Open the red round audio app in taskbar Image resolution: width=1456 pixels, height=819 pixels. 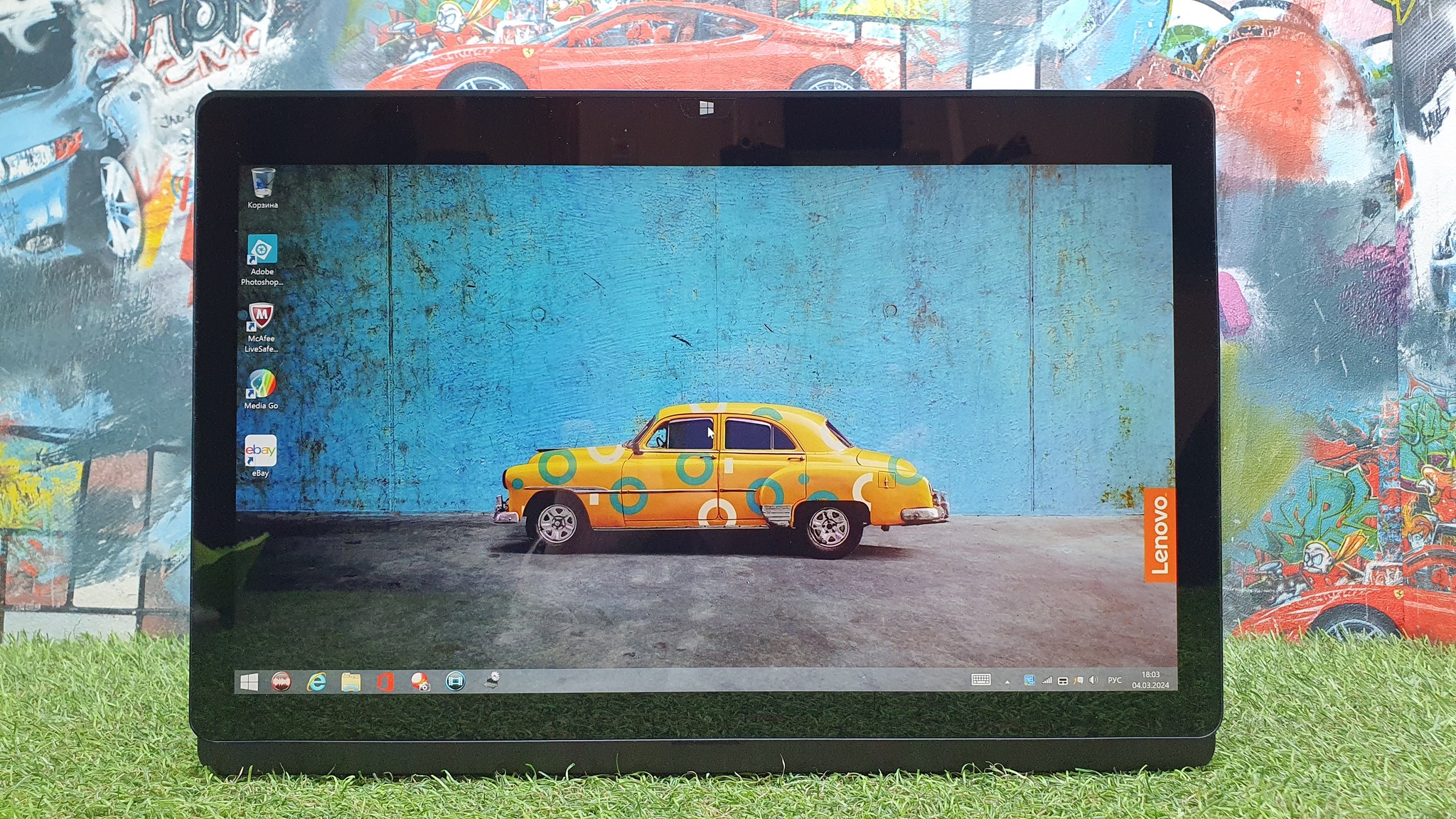pyautogui.click(x=282, y=682)
